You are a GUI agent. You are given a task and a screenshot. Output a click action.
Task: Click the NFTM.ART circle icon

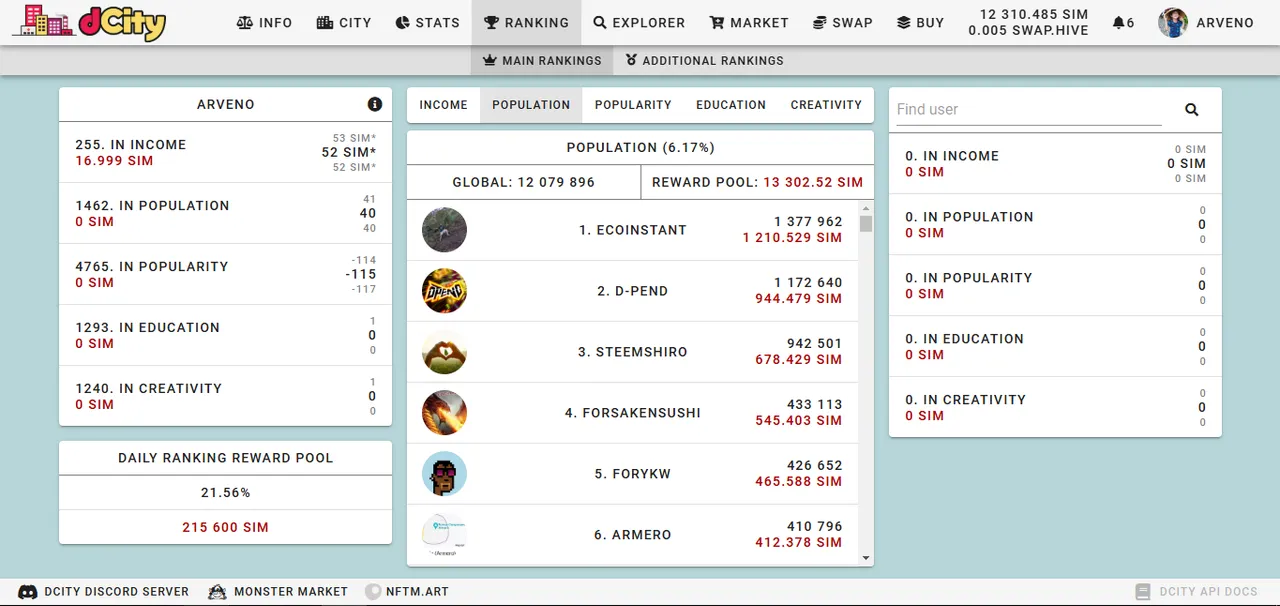point(373,592)
